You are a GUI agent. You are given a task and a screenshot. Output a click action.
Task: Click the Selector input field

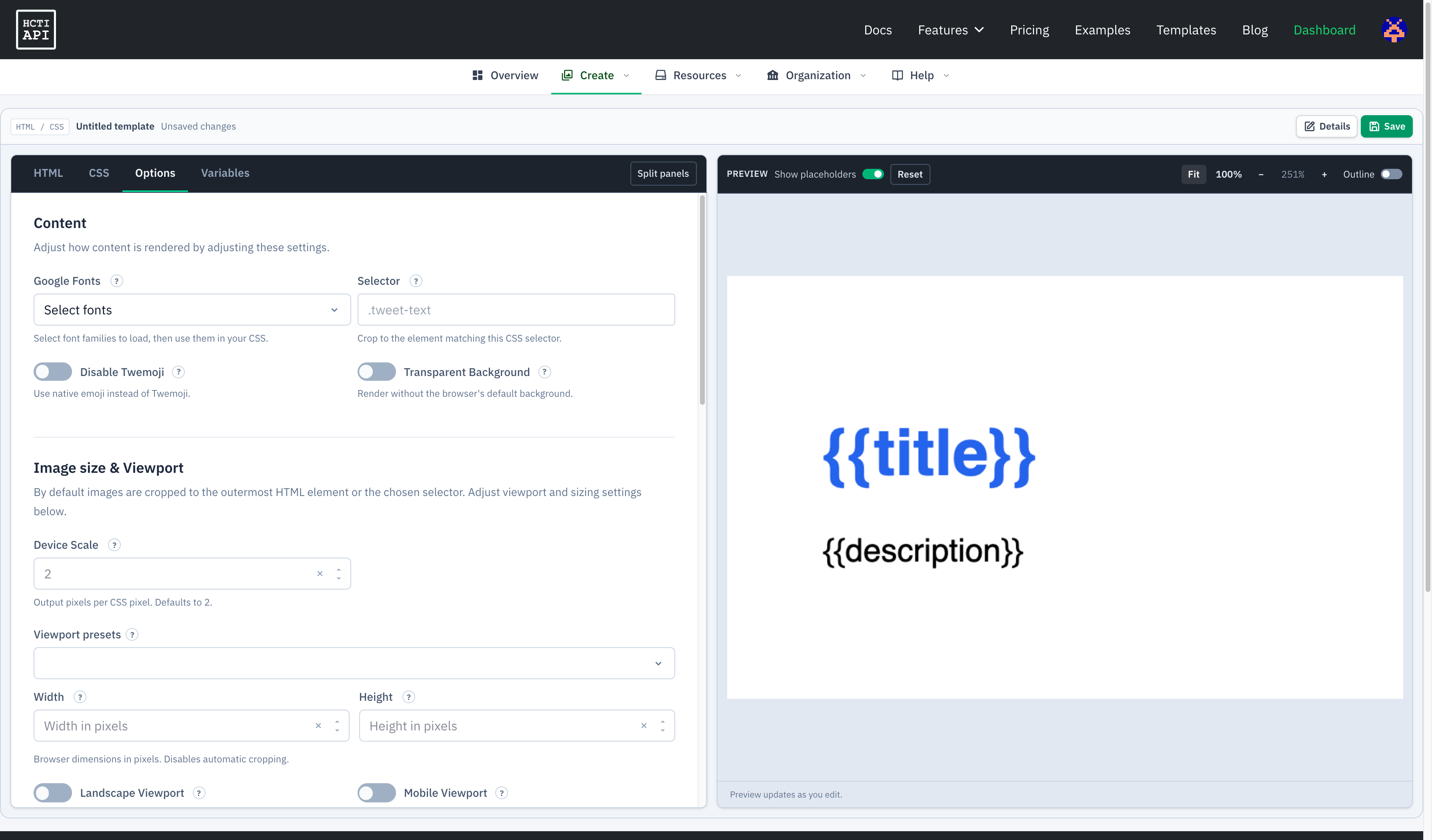click(x=516, y=310)
